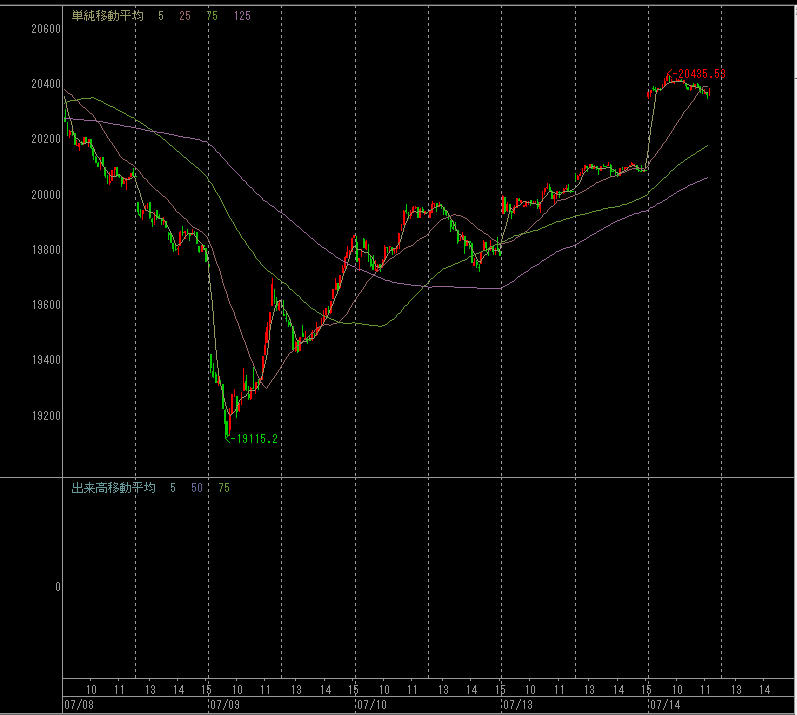Click the 20000 price axis label

pyautogui.click(x=46, y=194)
